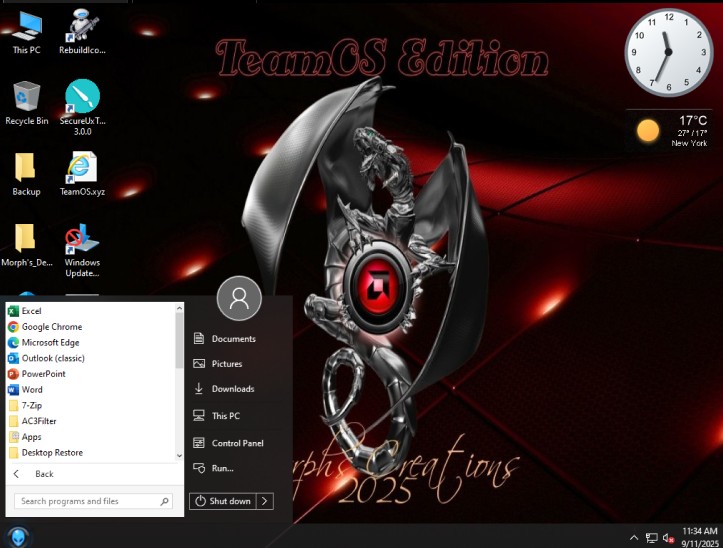Click the analog clock desktop gadget

pyautogui.click(x=668, y=52)
